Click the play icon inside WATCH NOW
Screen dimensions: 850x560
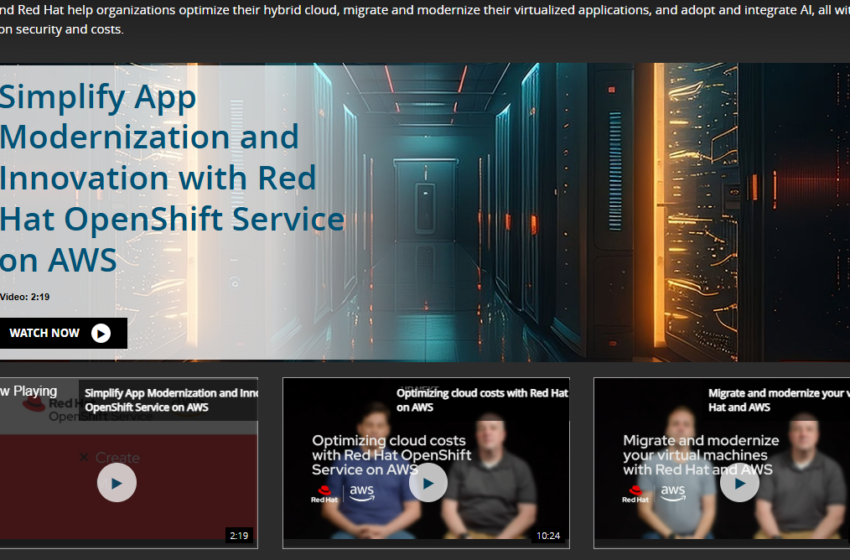(x=101, y=333)
